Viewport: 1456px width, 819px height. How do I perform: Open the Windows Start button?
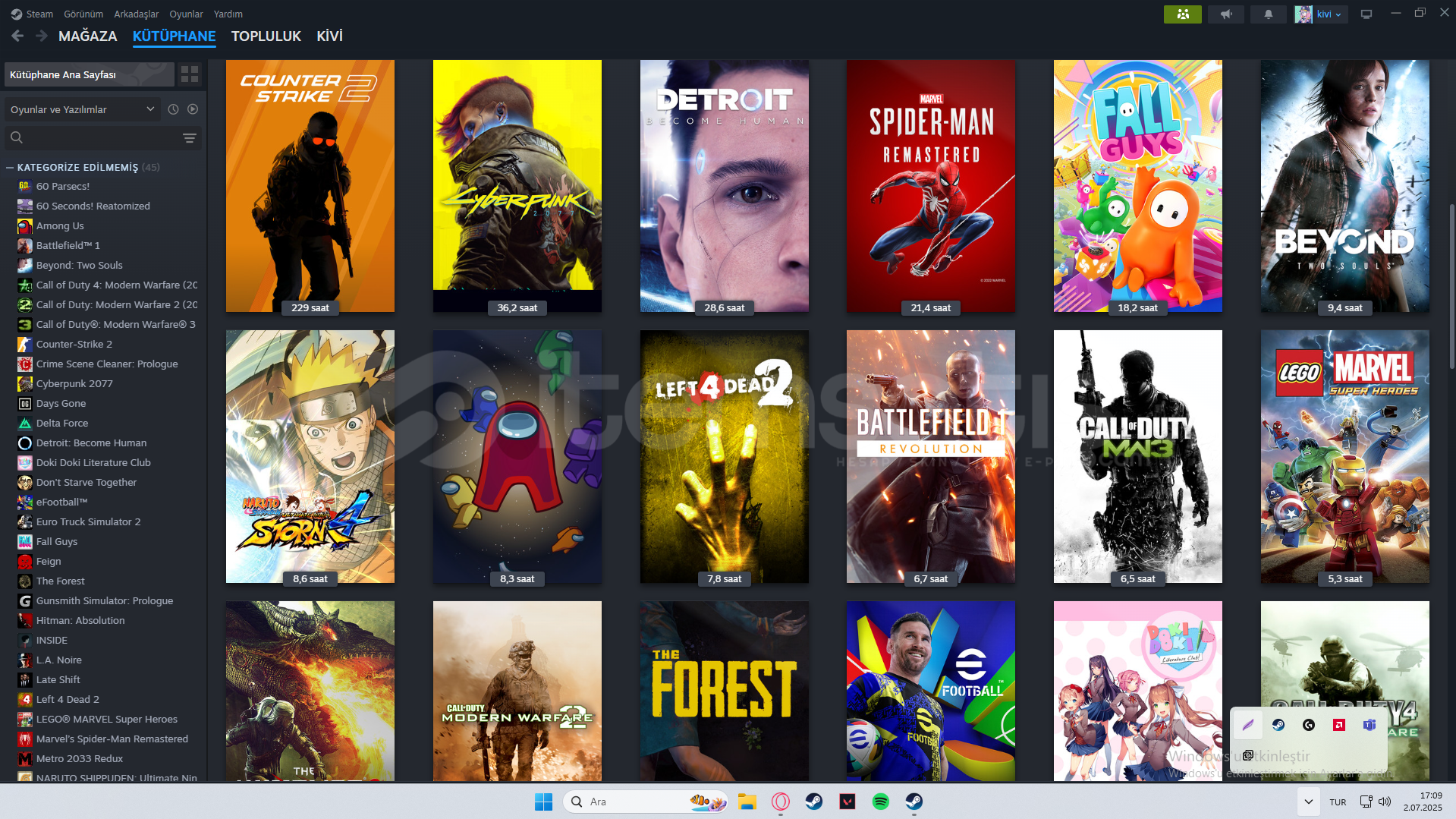(543, 802)
